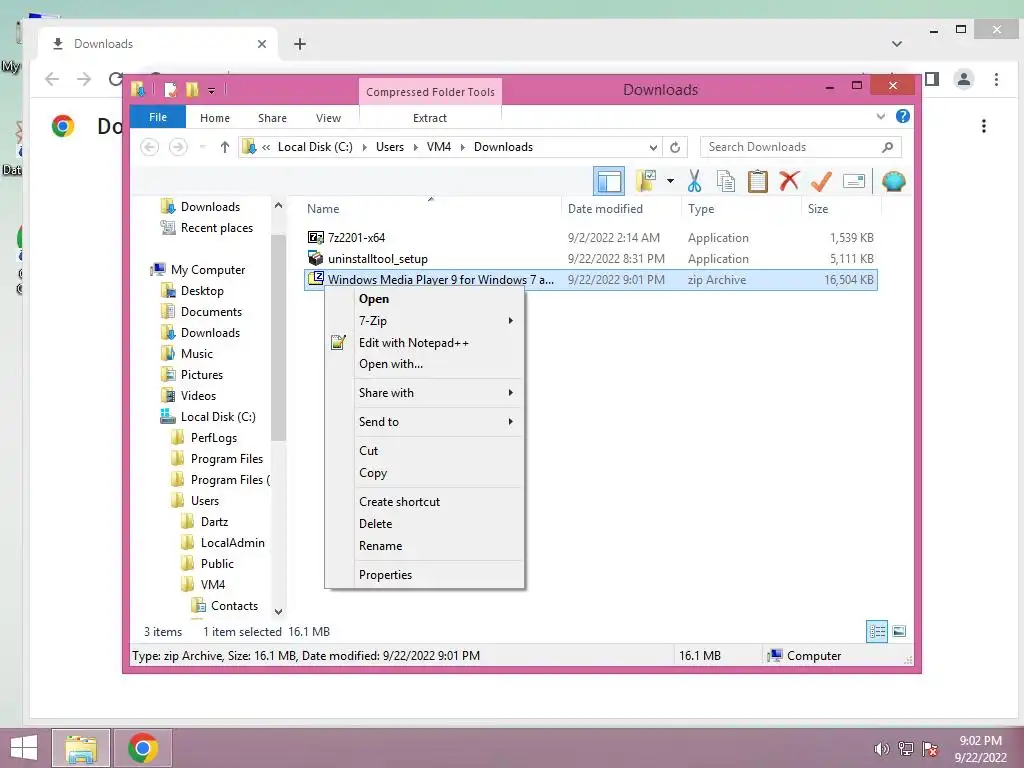Switch to large icons view in status bar

(899, 631)
